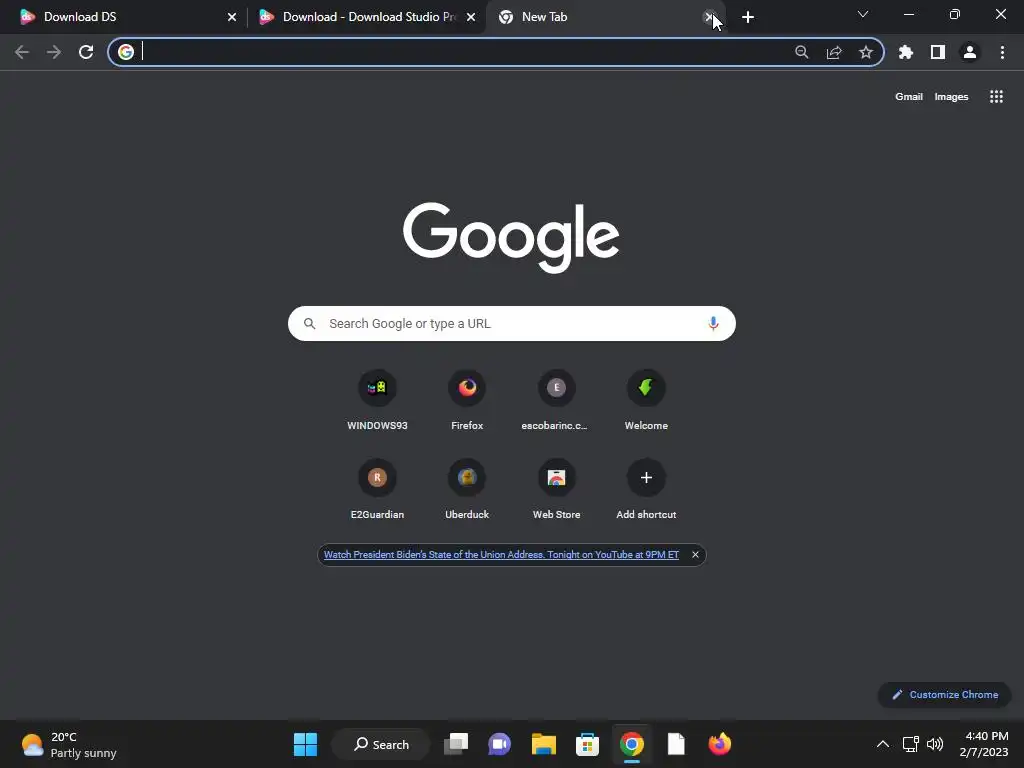Screen dimensions: 1024x768
Task: Reload the page with the refresh icon
Action: point(86,52)
